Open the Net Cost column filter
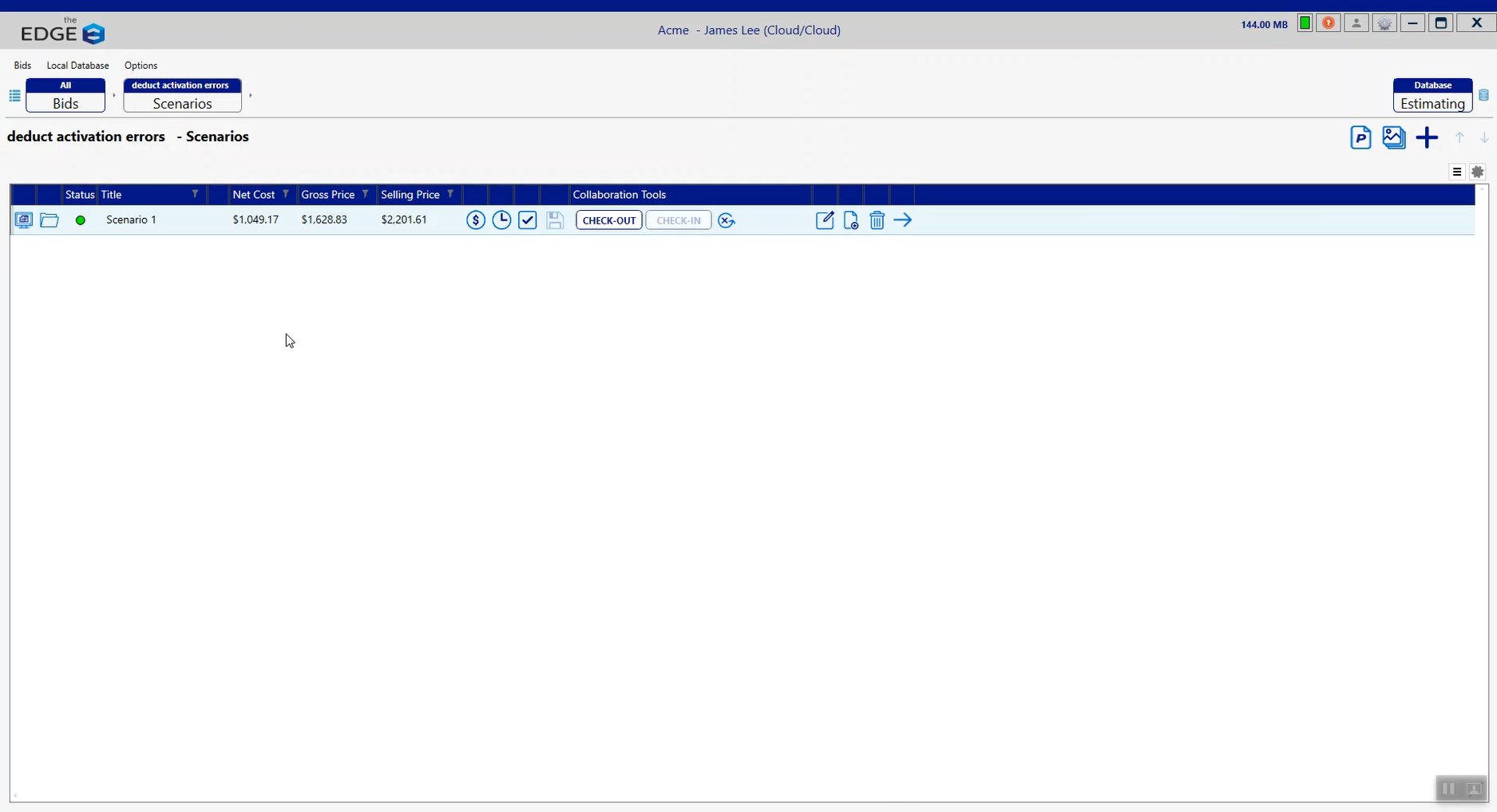This screenshot has width=1497, height=812. tap(286, 194)
